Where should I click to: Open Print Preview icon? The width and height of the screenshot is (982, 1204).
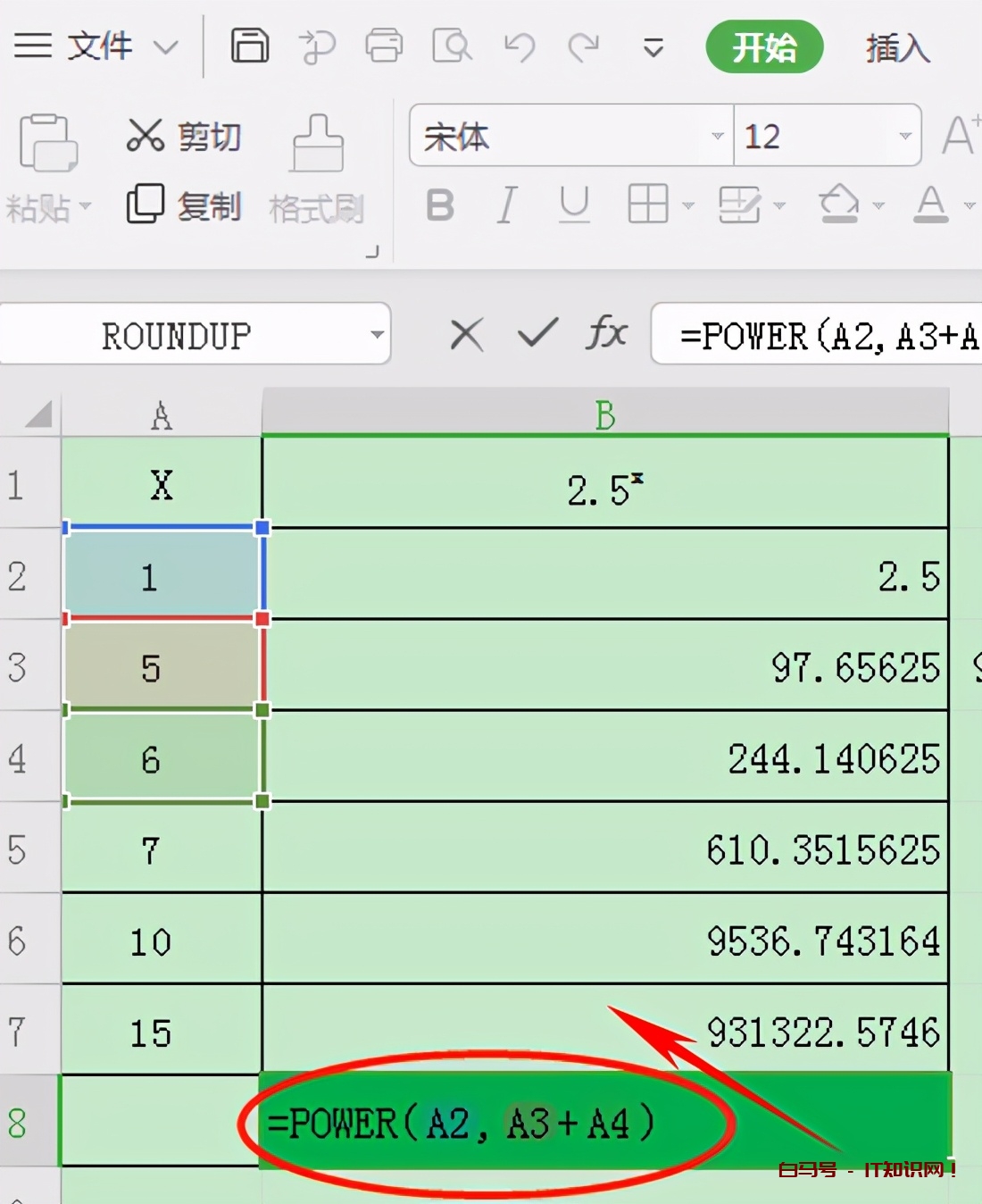pyautogui.click(x=452, y=46)
